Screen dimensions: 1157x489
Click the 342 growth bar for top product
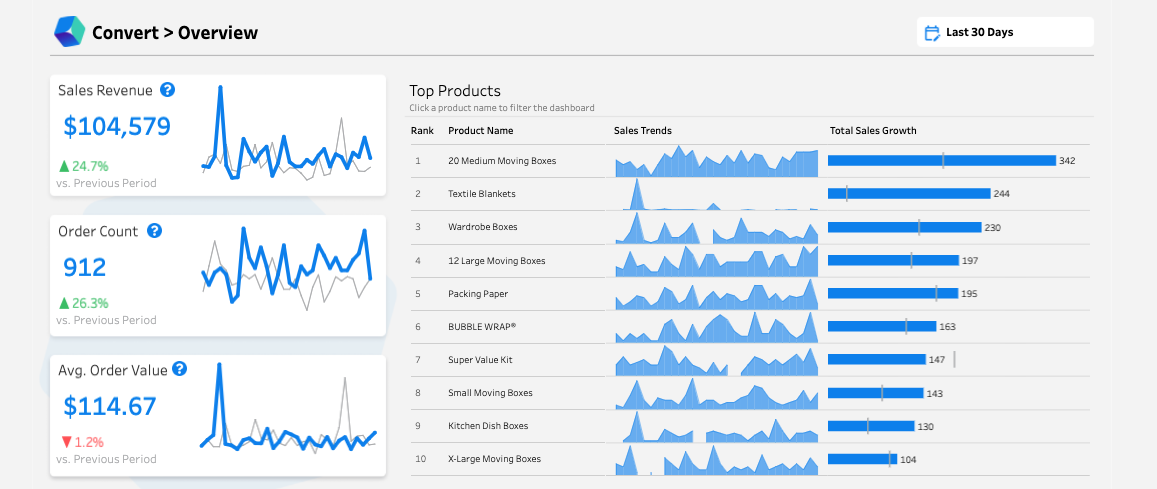coord(942,161)
